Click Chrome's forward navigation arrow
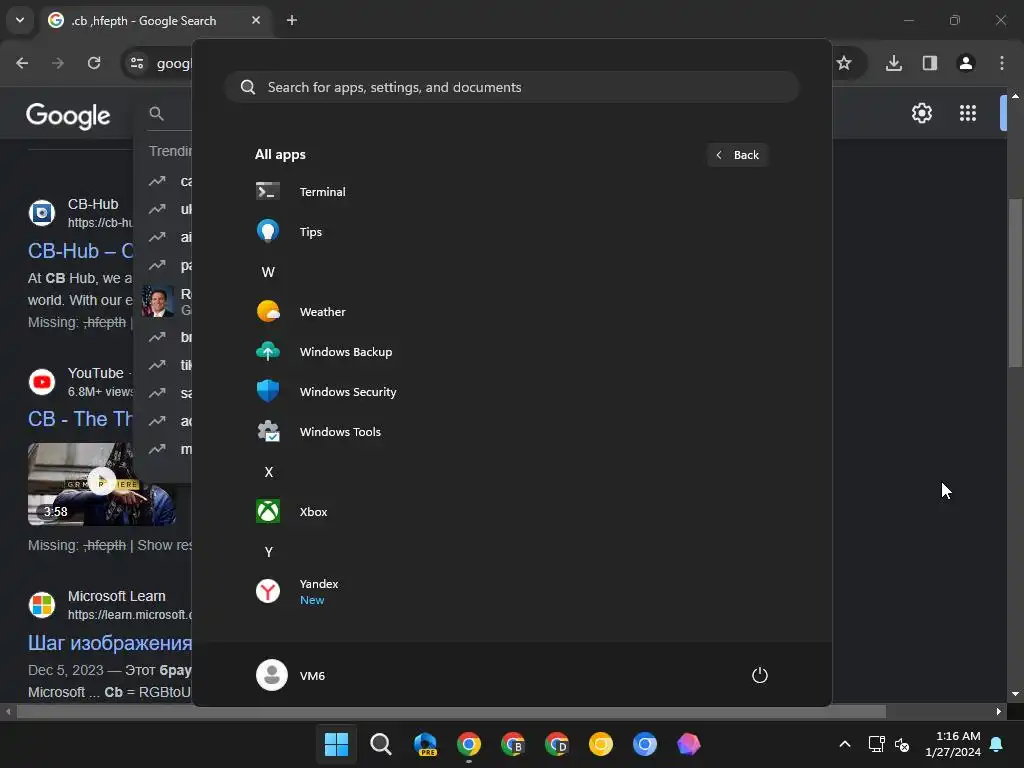The height and width of the screenshot is (768, 1024). 58,63
